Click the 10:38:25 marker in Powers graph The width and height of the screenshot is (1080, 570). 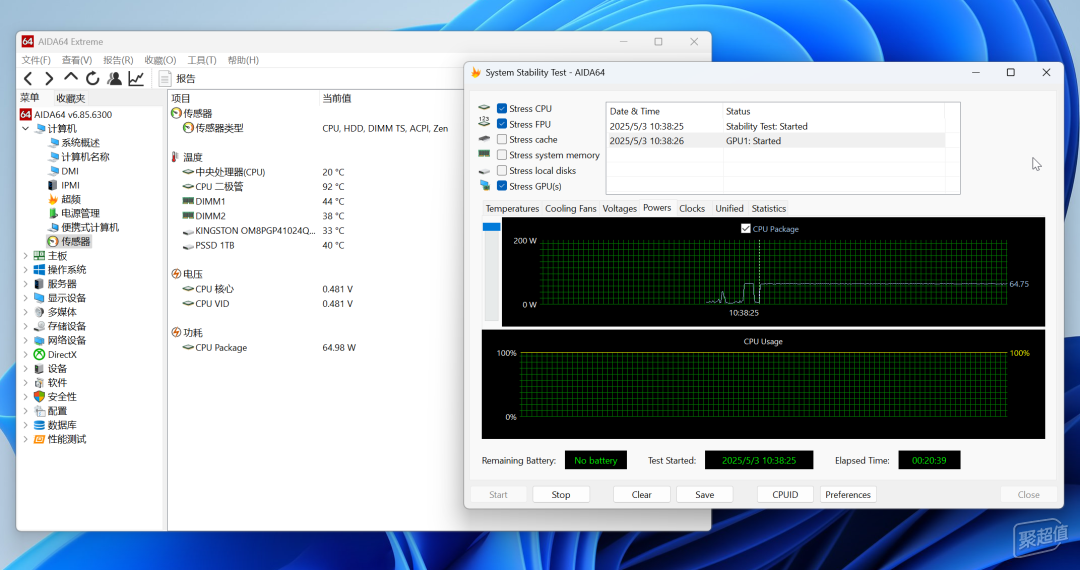tap(743, 313)
